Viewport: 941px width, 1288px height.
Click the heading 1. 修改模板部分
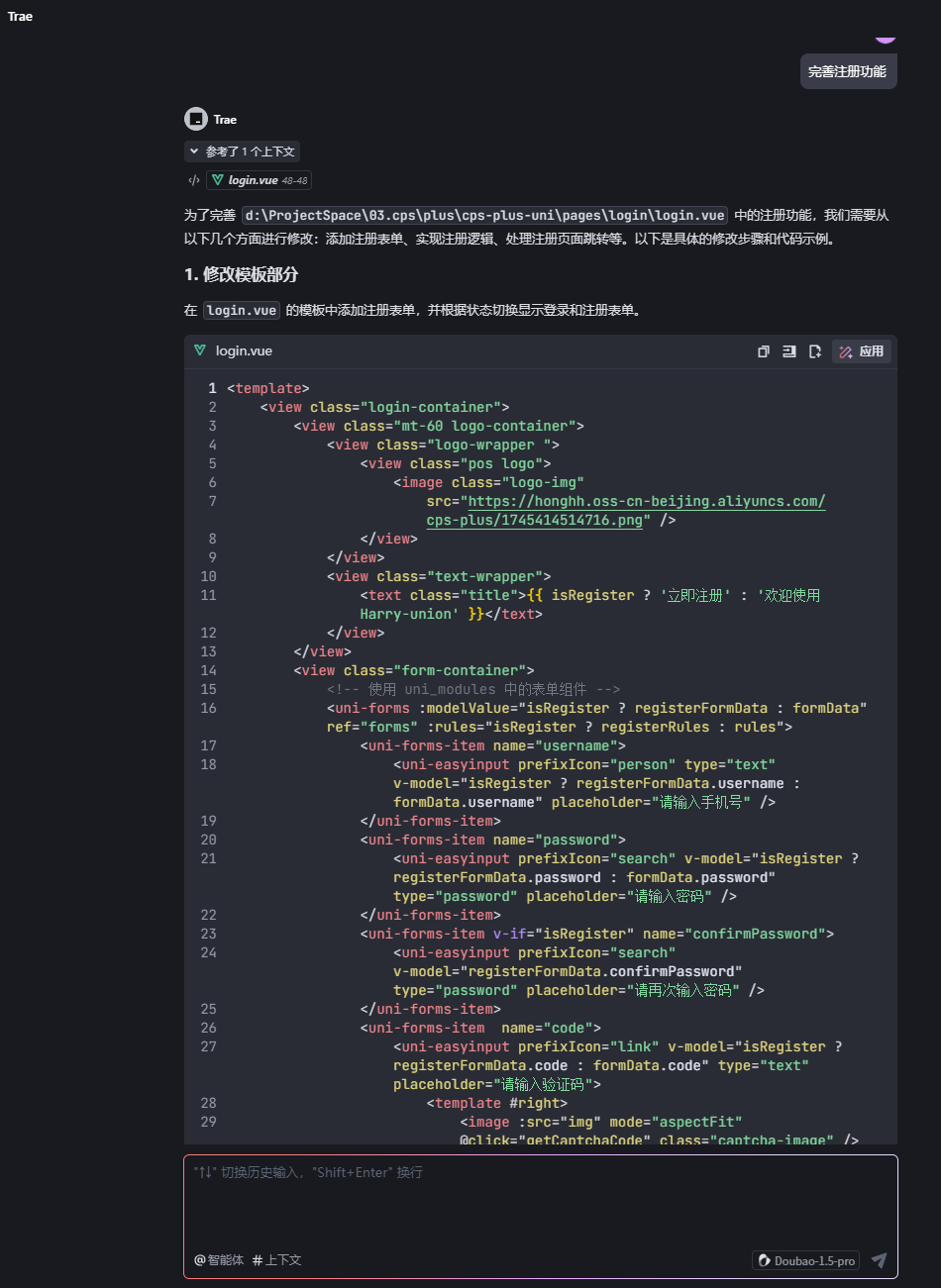coord(241,274)
